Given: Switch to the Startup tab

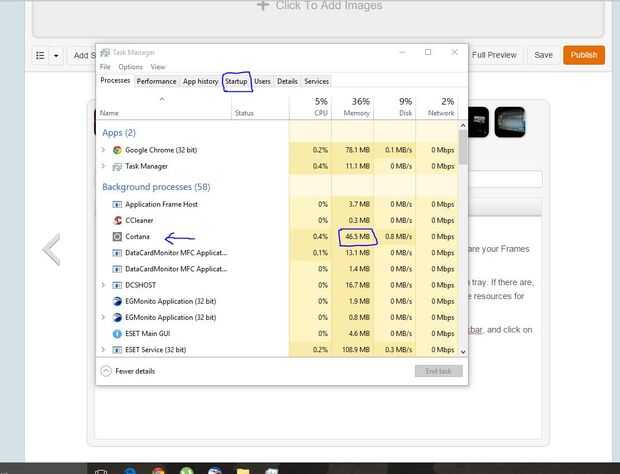Looking at the screenshot, I should [236, 81].
